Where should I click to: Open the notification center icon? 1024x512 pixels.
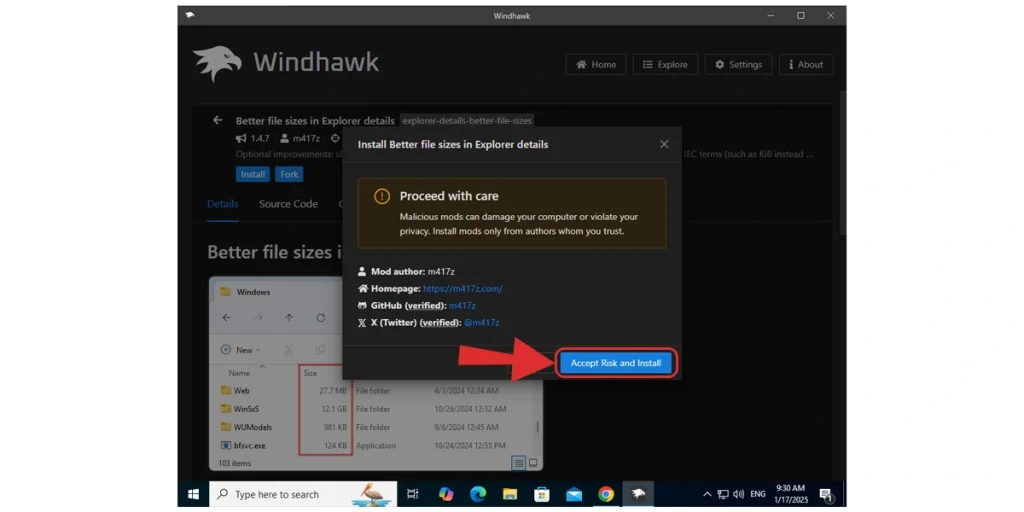coord(825,494)
